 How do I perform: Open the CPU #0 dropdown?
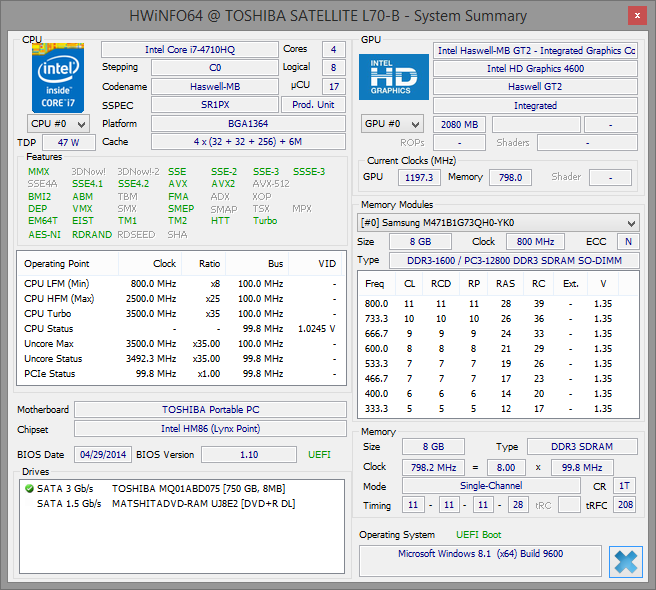click(x=58, y=124)
